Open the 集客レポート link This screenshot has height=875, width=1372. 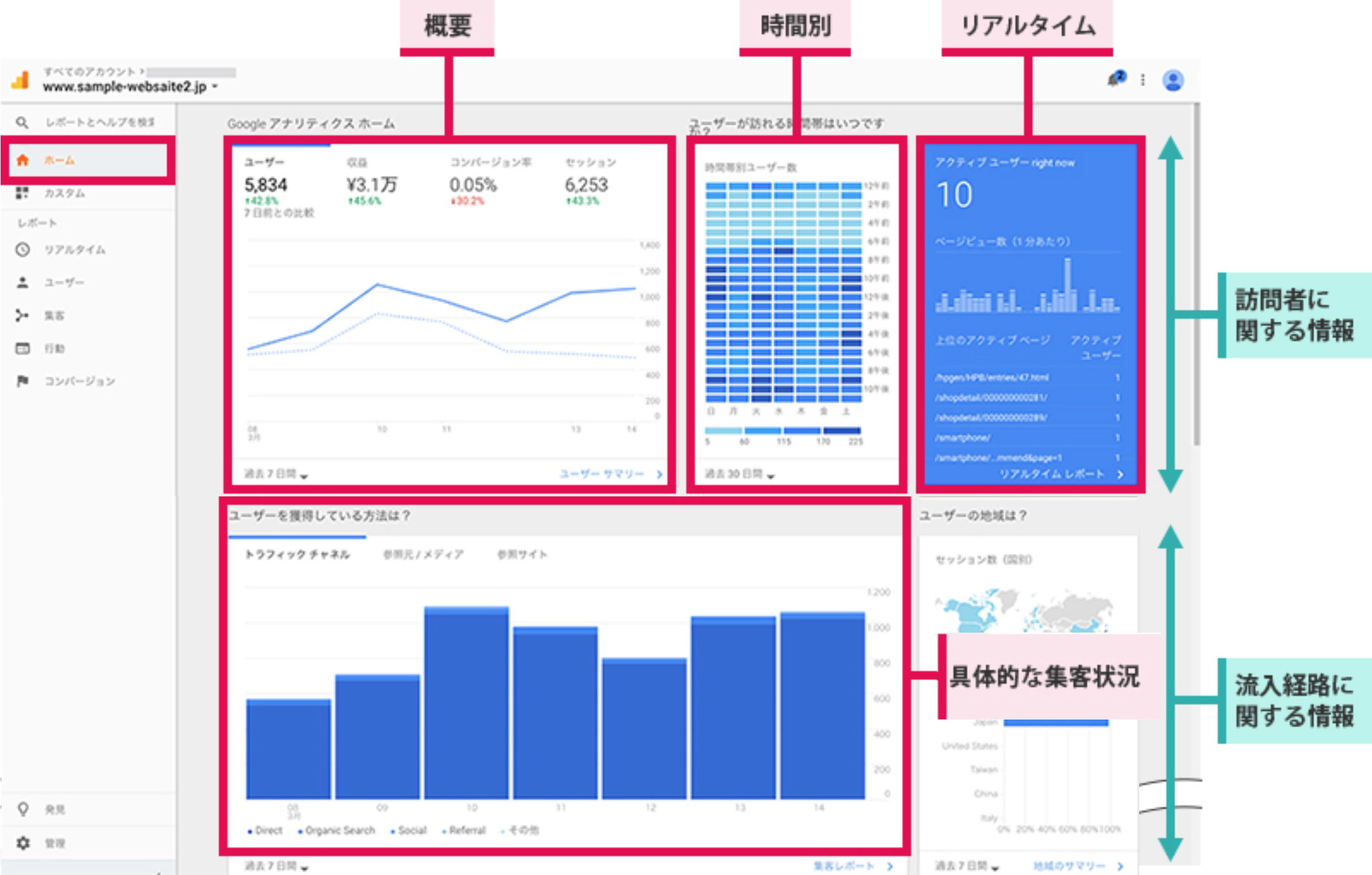click(853, 866)
